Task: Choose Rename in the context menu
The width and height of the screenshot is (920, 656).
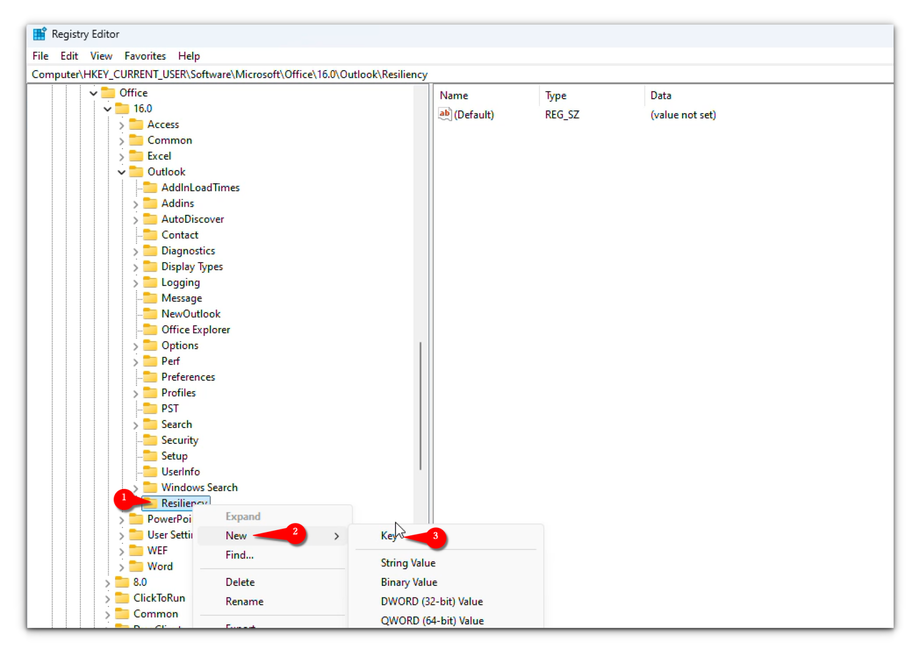Action: [272, 602]
